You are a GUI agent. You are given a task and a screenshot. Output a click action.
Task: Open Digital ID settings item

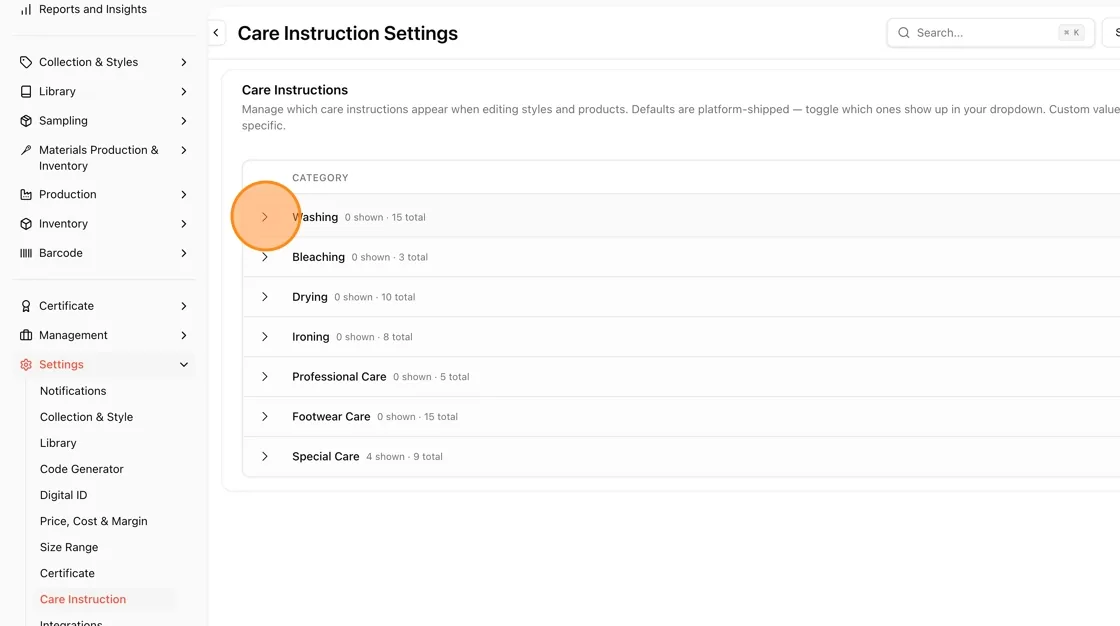click(64, 495)
